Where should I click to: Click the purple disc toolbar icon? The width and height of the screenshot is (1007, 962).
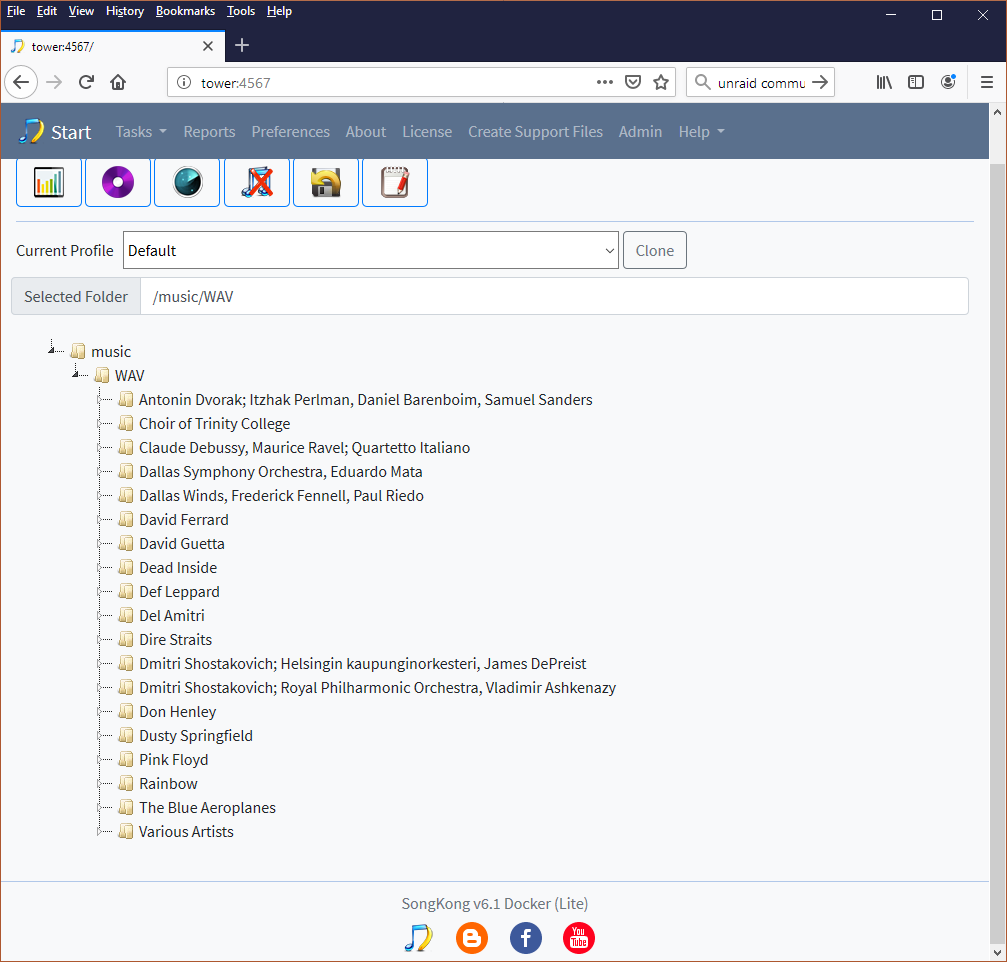[x=118, y=182]
